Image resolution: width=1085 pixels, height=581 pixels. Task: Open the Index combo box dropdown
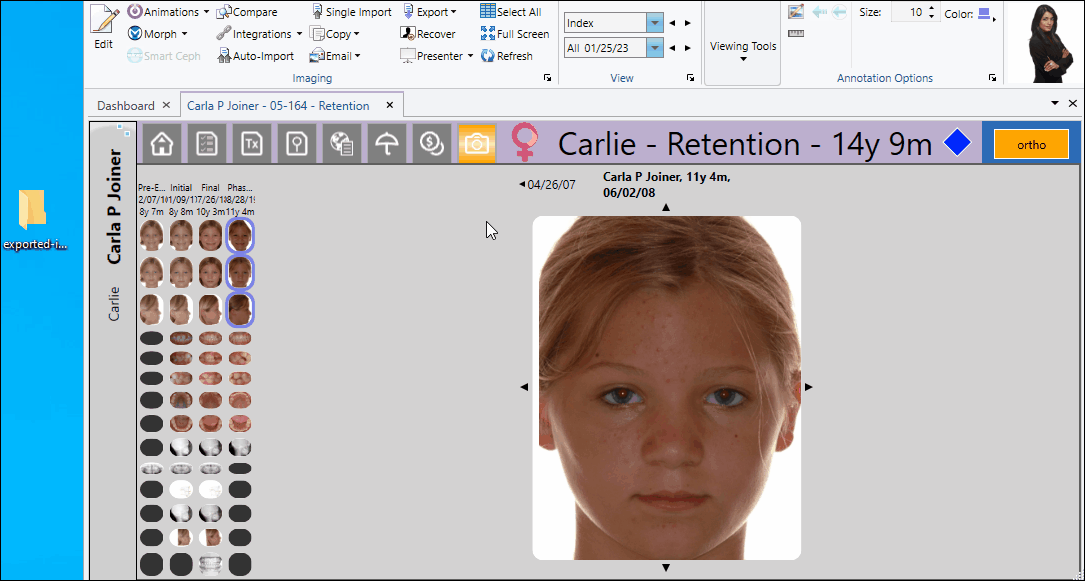(654, 22)
